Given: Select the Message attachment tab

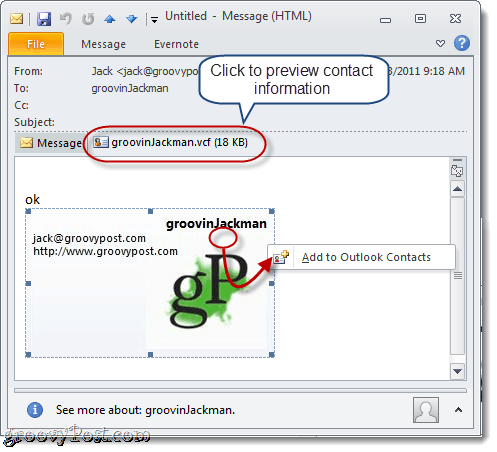Looking at the screenshot, I should [51, 143].
